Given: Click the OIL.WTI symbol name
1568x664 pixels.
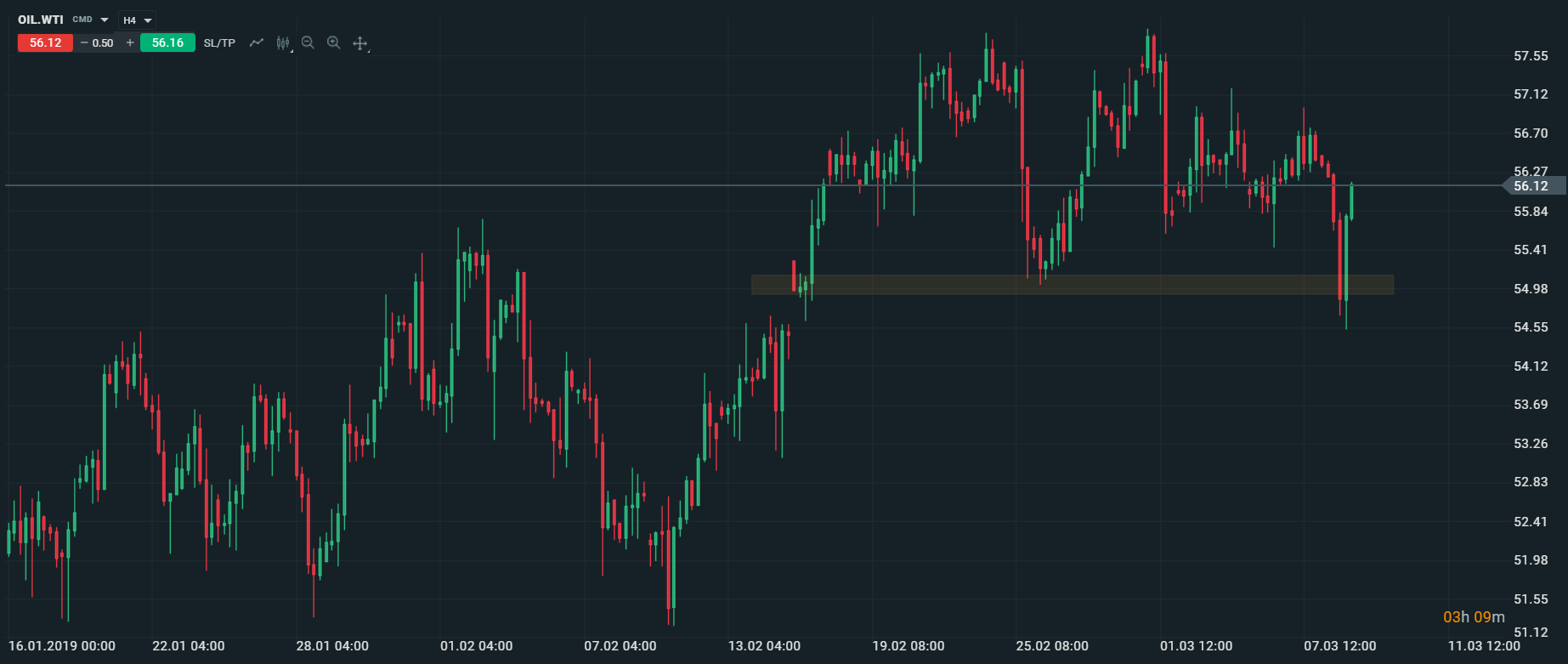Looking at the screenshot, I should pyautogui.click(x=41, y=20).
